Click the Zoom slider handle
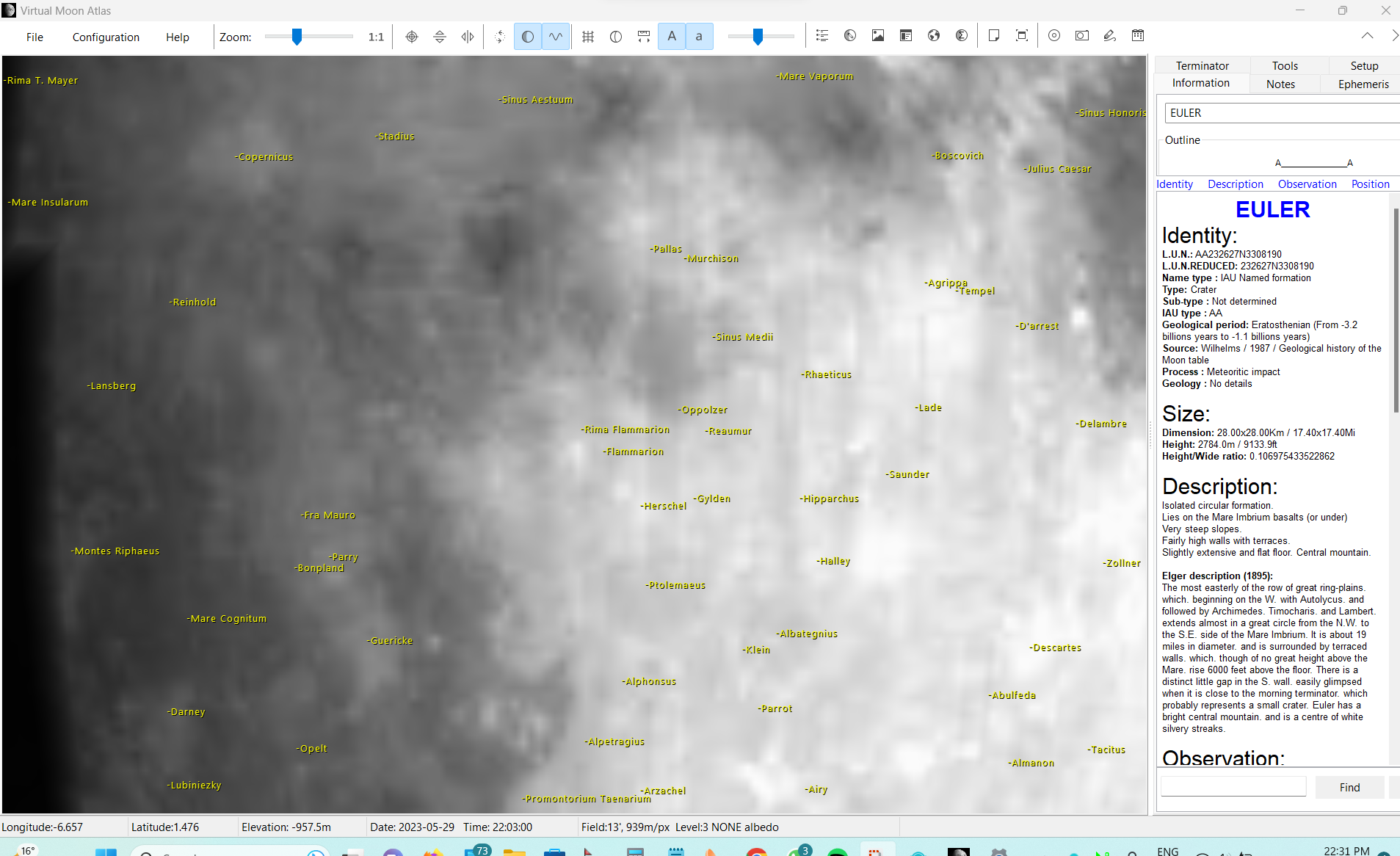 297,37
